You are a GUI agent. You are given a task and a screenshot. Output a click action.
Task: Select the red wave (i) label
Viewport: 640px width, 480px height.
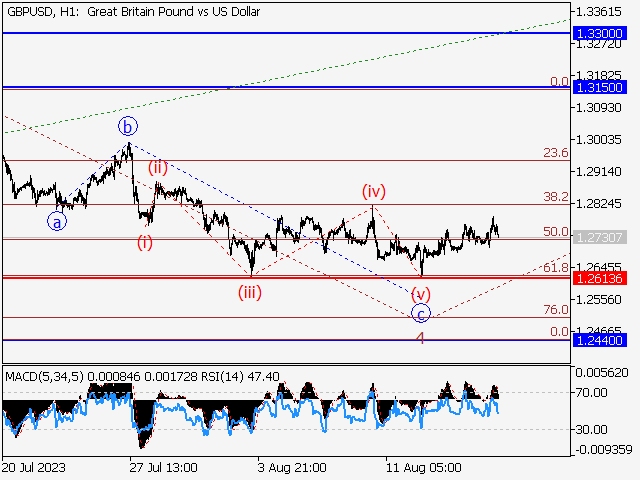145,242
